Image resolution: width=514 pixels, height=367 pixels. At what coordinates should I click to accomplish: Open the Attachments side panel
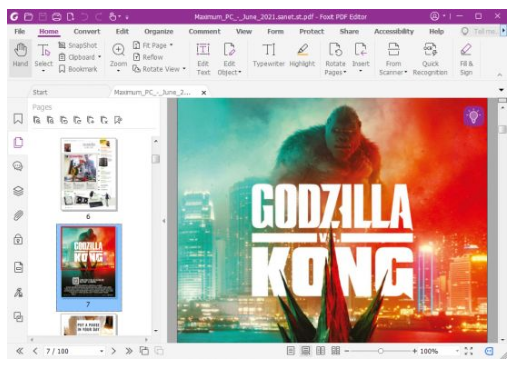pyautogui.click(x=18, y=215)
